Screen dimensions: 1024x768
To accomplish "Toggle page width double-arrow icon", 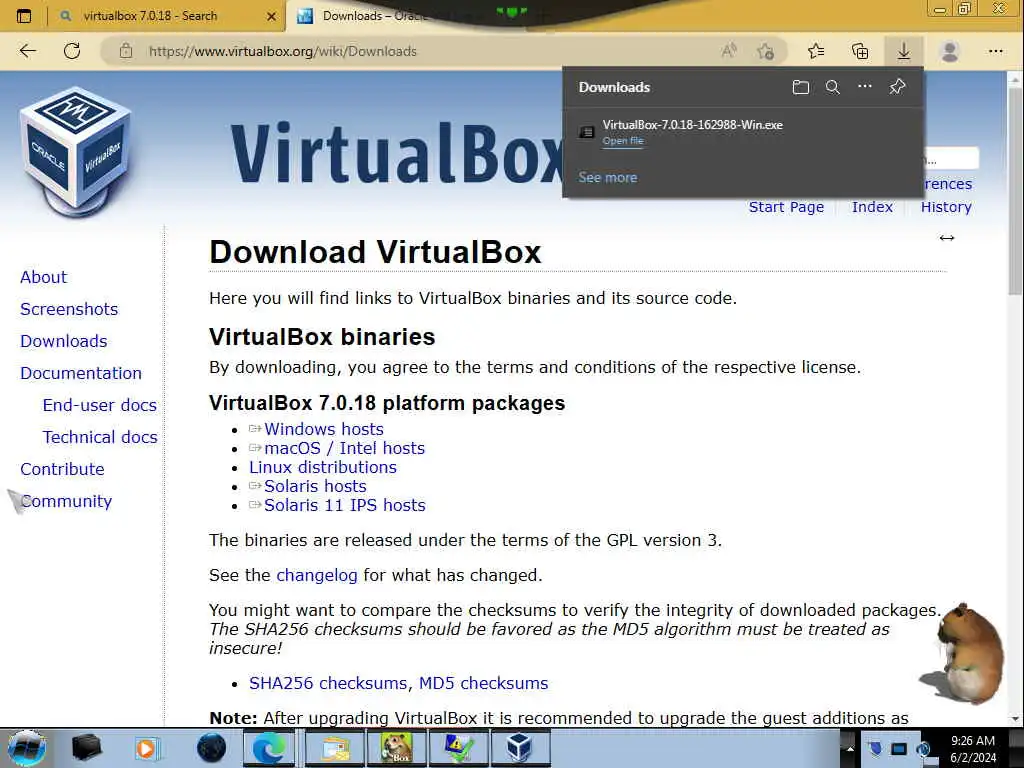I will [947, 238].
